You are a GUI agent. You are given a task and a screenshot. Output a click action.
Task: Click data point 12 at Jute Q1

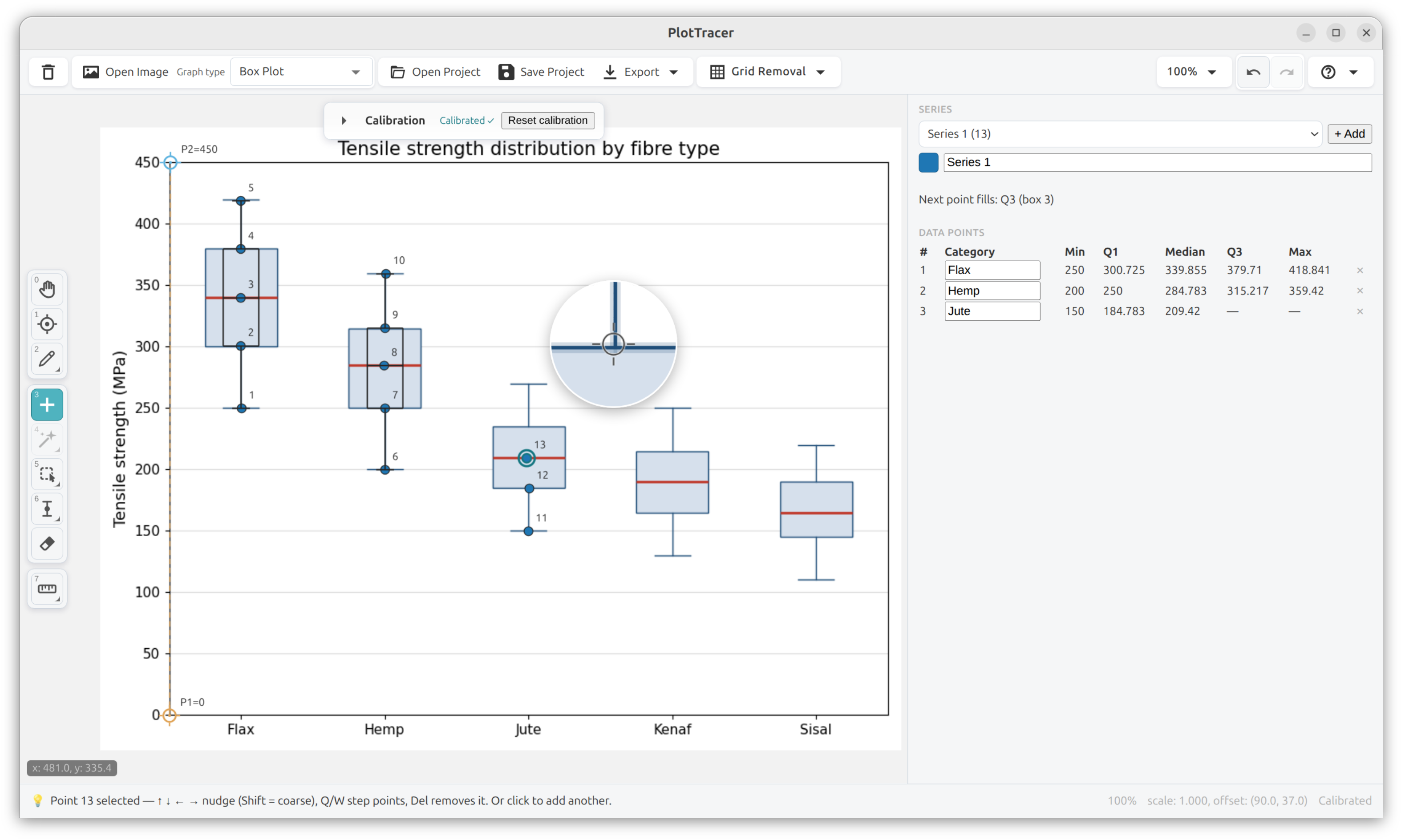point(529,489)
